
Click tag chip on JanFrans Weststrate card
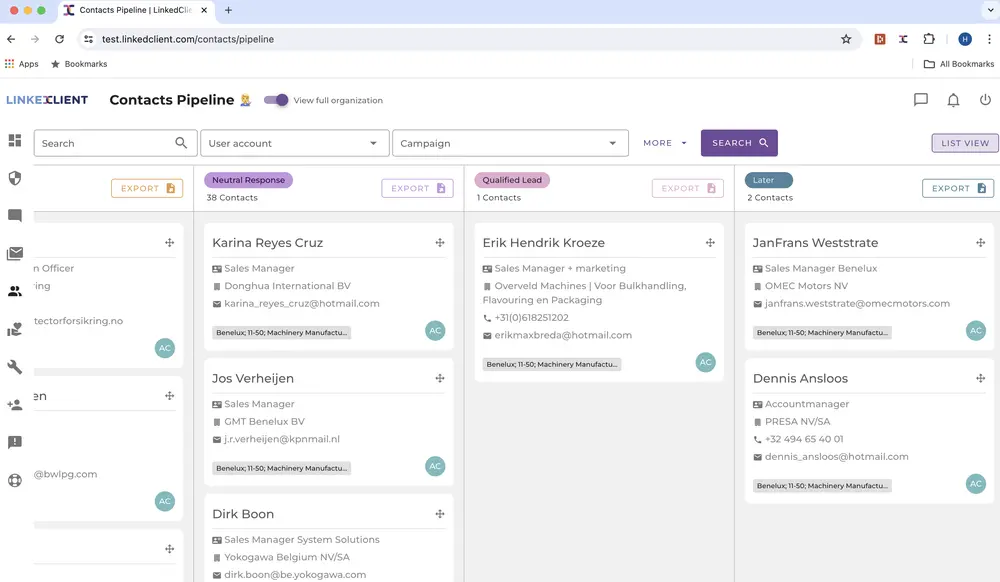(821, 332)
